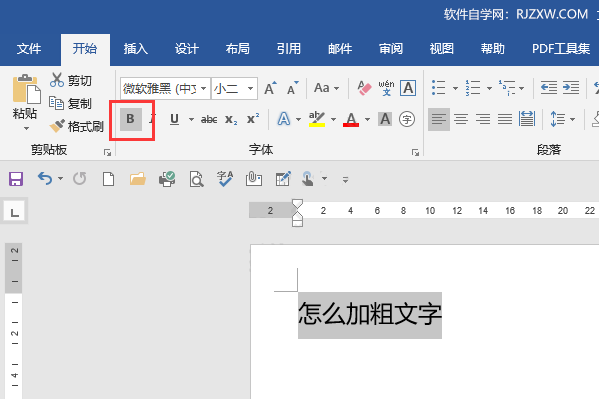This screenshot has width=599, height=399.
Task: Open the text effects dropdown arrow
Action: coord(298,119)
